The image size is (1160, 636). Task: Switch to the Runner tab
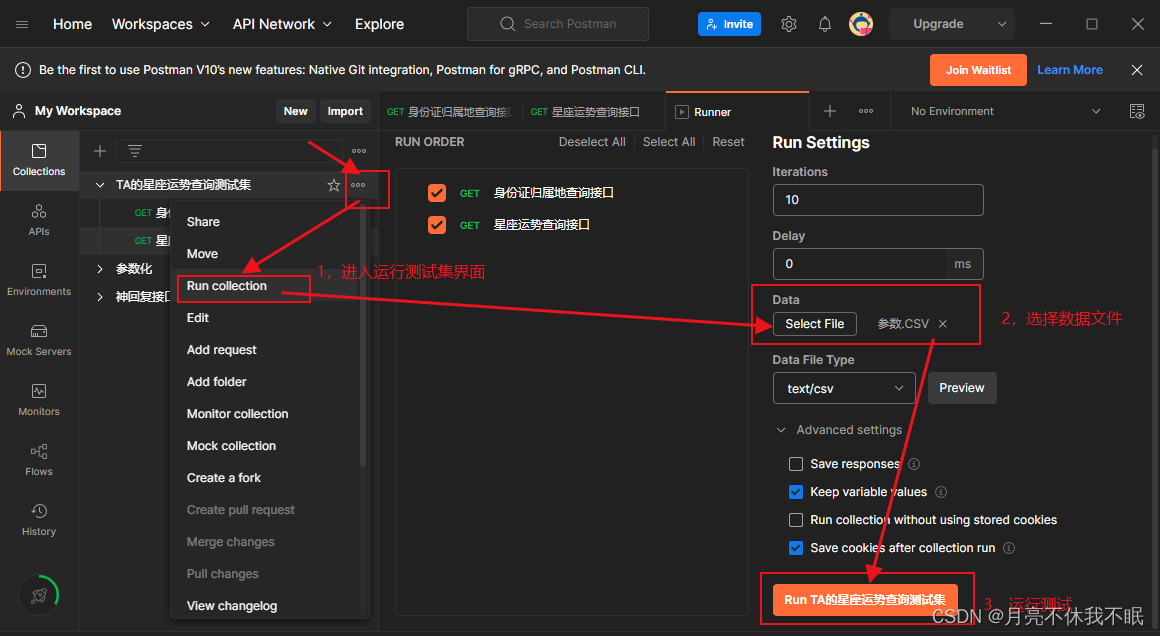737,112
